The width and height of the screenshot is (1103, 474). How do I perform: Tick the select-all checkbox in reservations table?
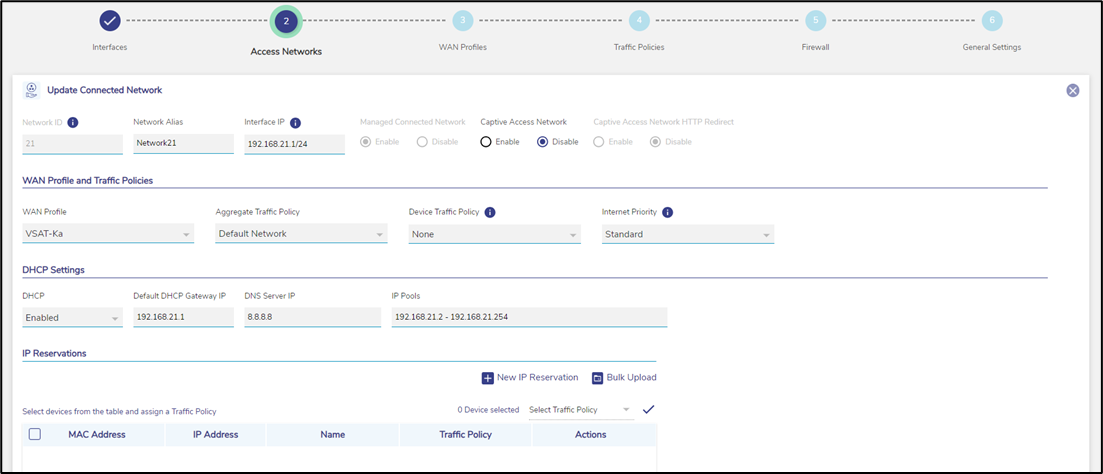pos(34,434)
